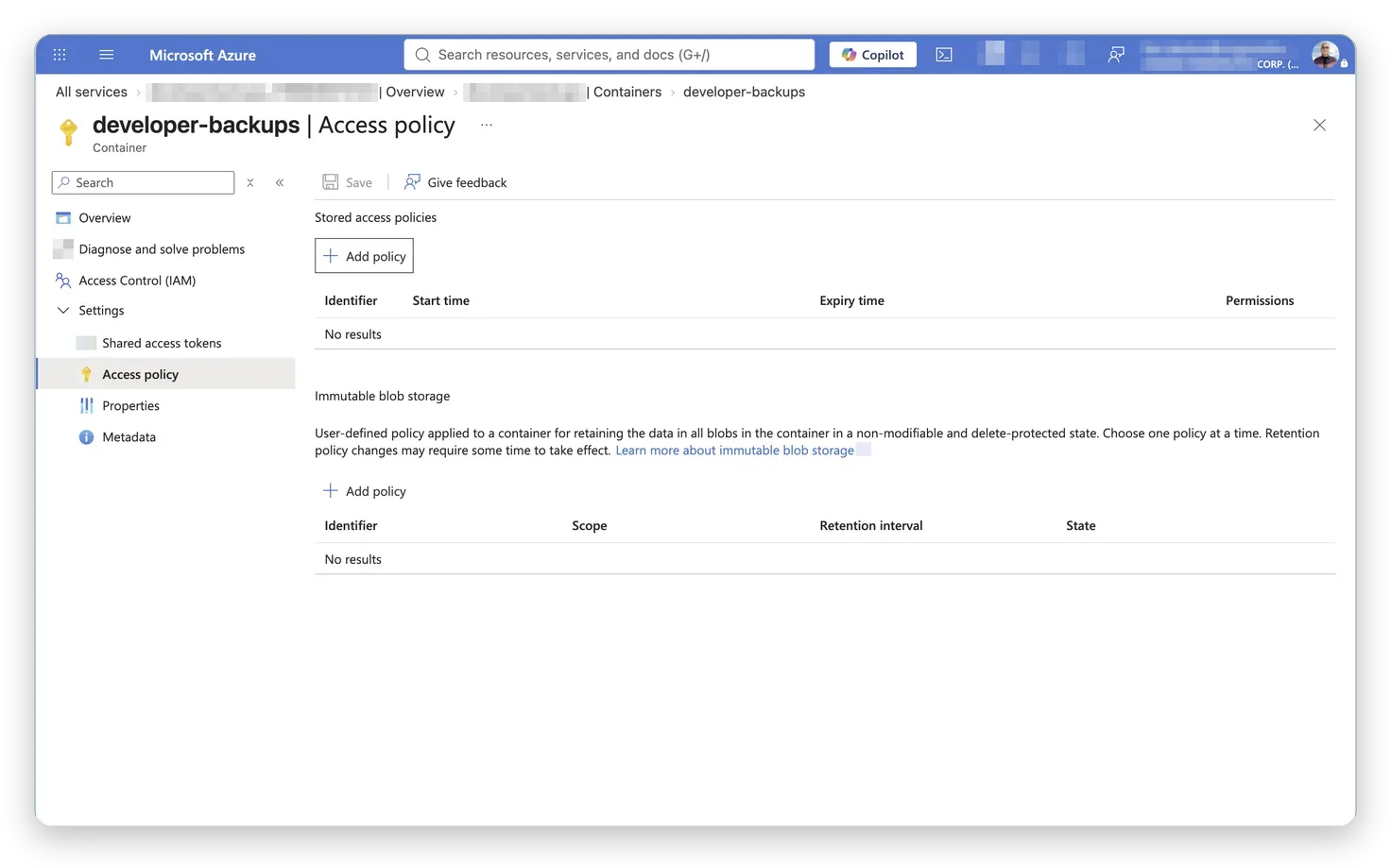Viewport: 1391px width, 868px height.
Task: Collapse the Settings section
Action: click(x=63, y=310)
